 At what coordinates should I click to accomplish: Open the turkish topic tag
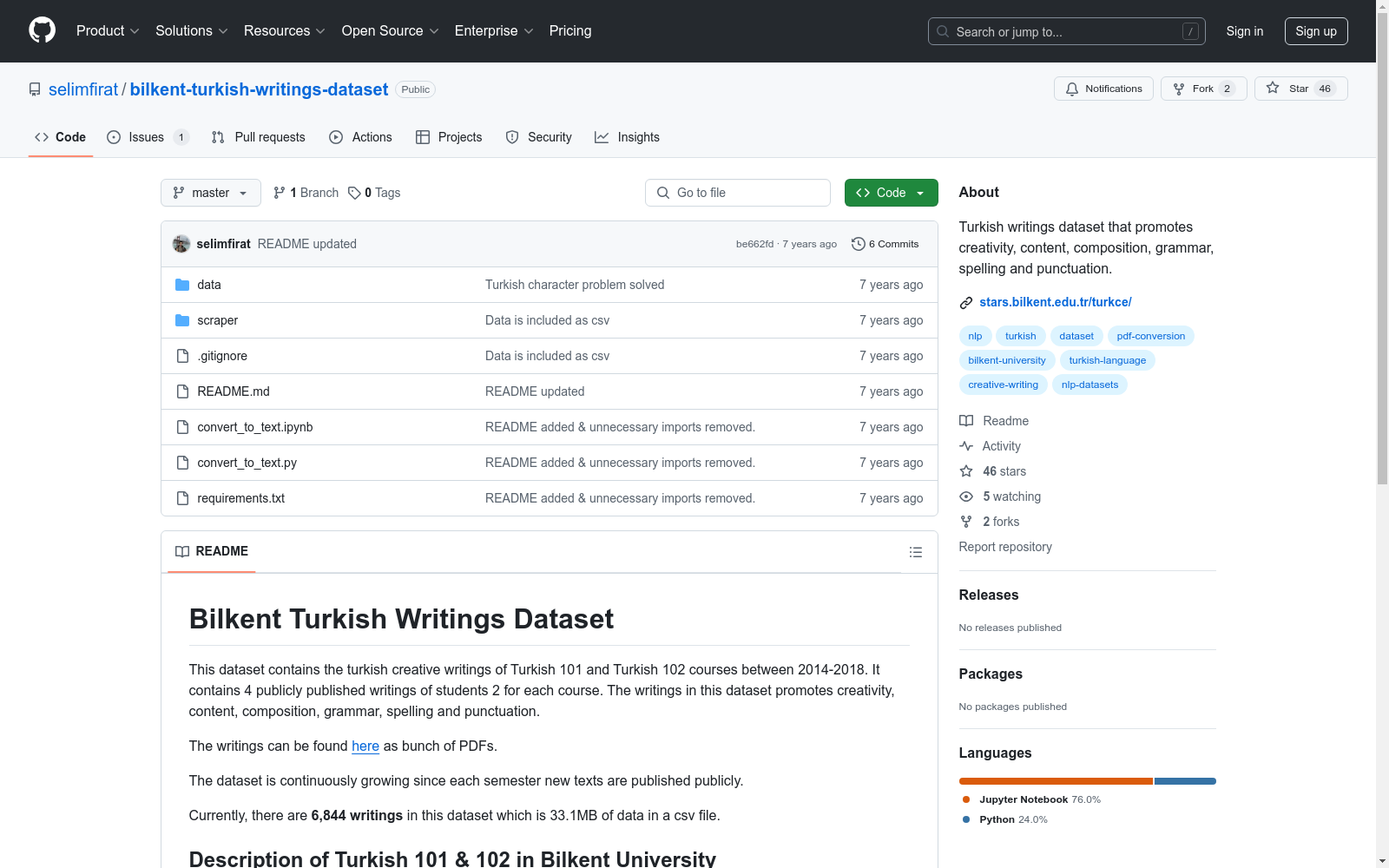pos(1021,336)
